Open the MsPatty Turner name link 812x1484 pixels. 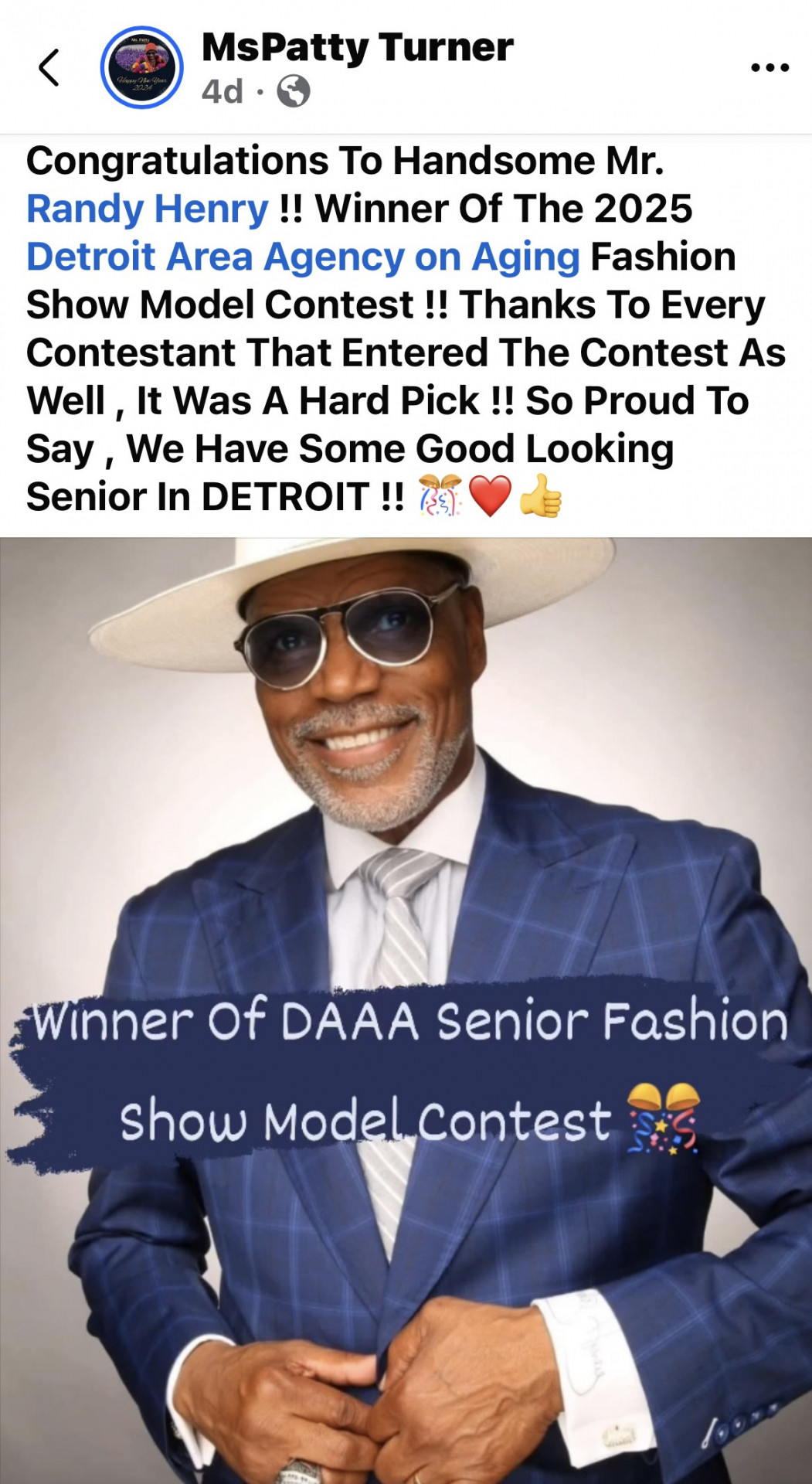(x=357, y=48)
